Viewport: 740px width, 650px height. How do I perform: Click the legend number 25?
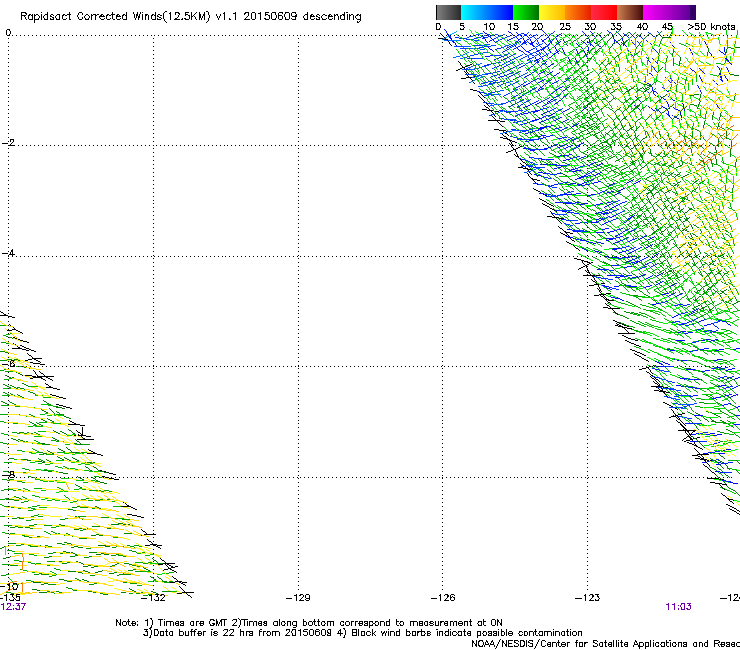[564, 27]
